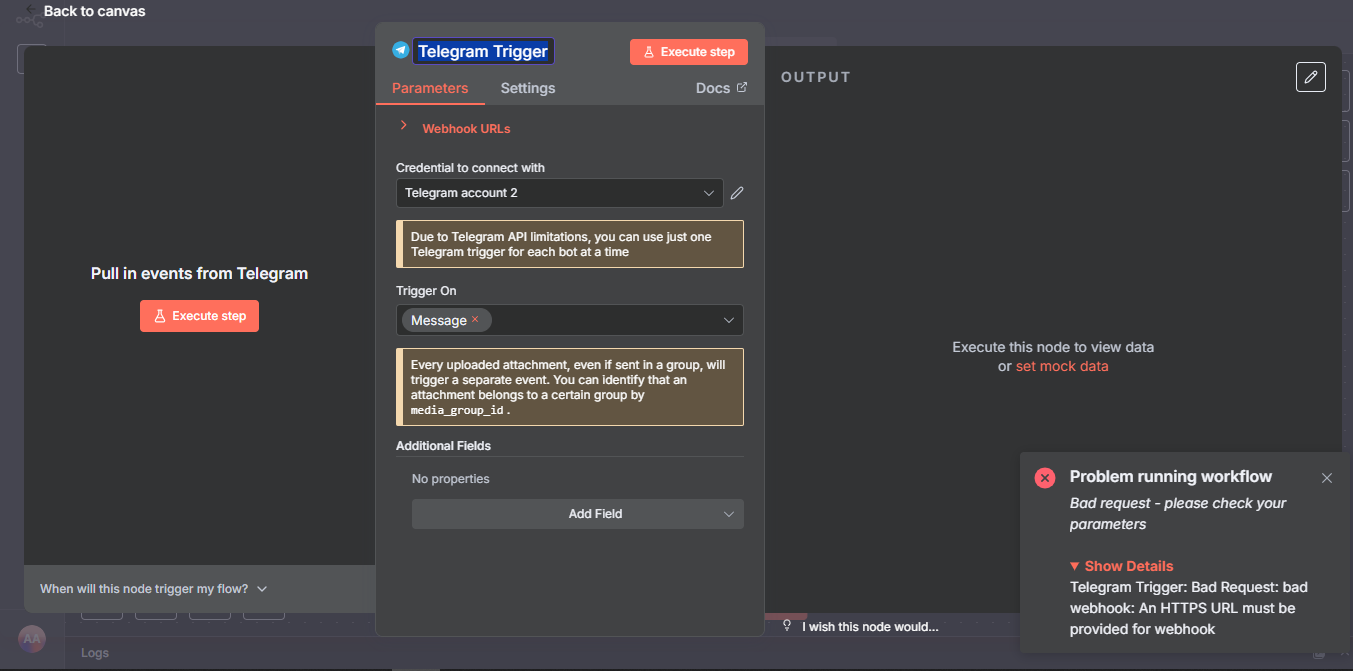1353x671 pixels.
Task: Switch to the Settings tab
Action: pyautogui.click(x=527, y=88)
